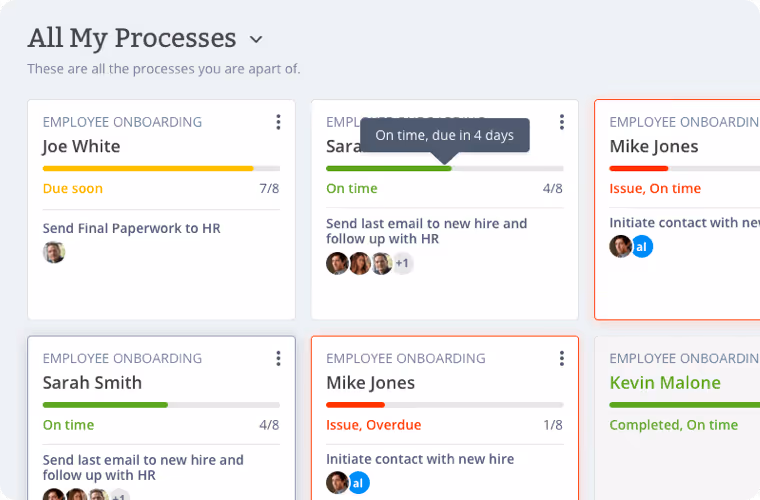
Task: Click Initiate contact with new hire on Overdue card
Action: (420, 459)
